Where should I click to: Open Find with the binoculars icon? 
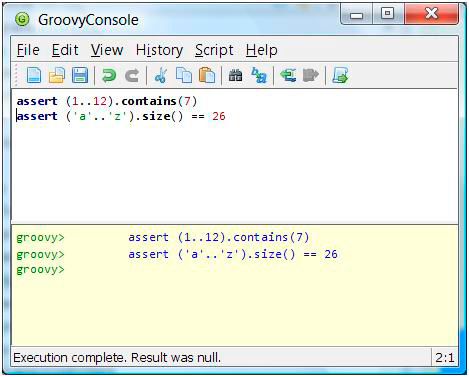point(235,75)
